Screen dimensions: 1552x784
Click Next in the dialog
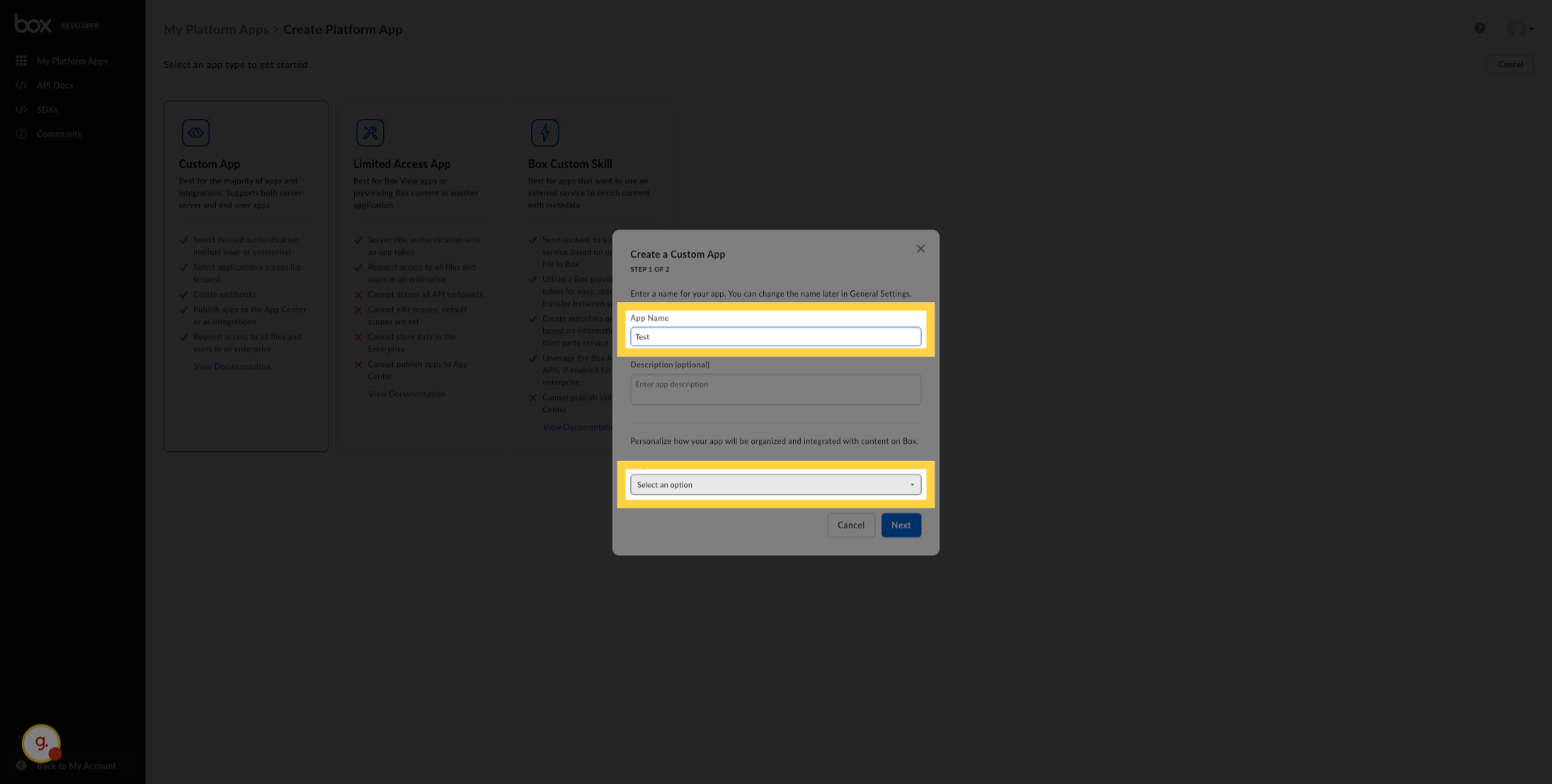tap(900, 525)
